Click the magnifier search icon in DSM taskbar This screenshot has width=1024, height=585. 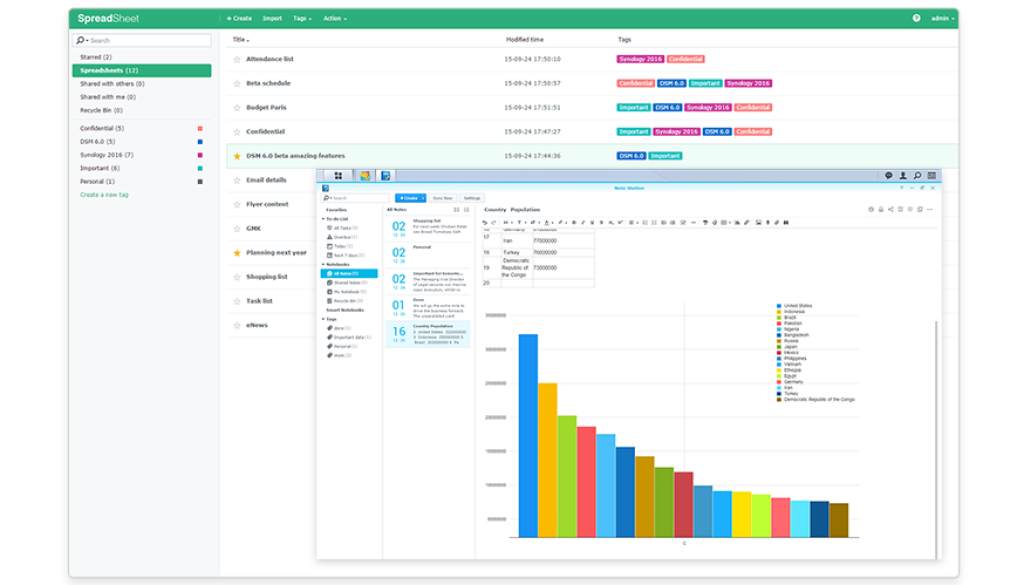coord(918,176)
